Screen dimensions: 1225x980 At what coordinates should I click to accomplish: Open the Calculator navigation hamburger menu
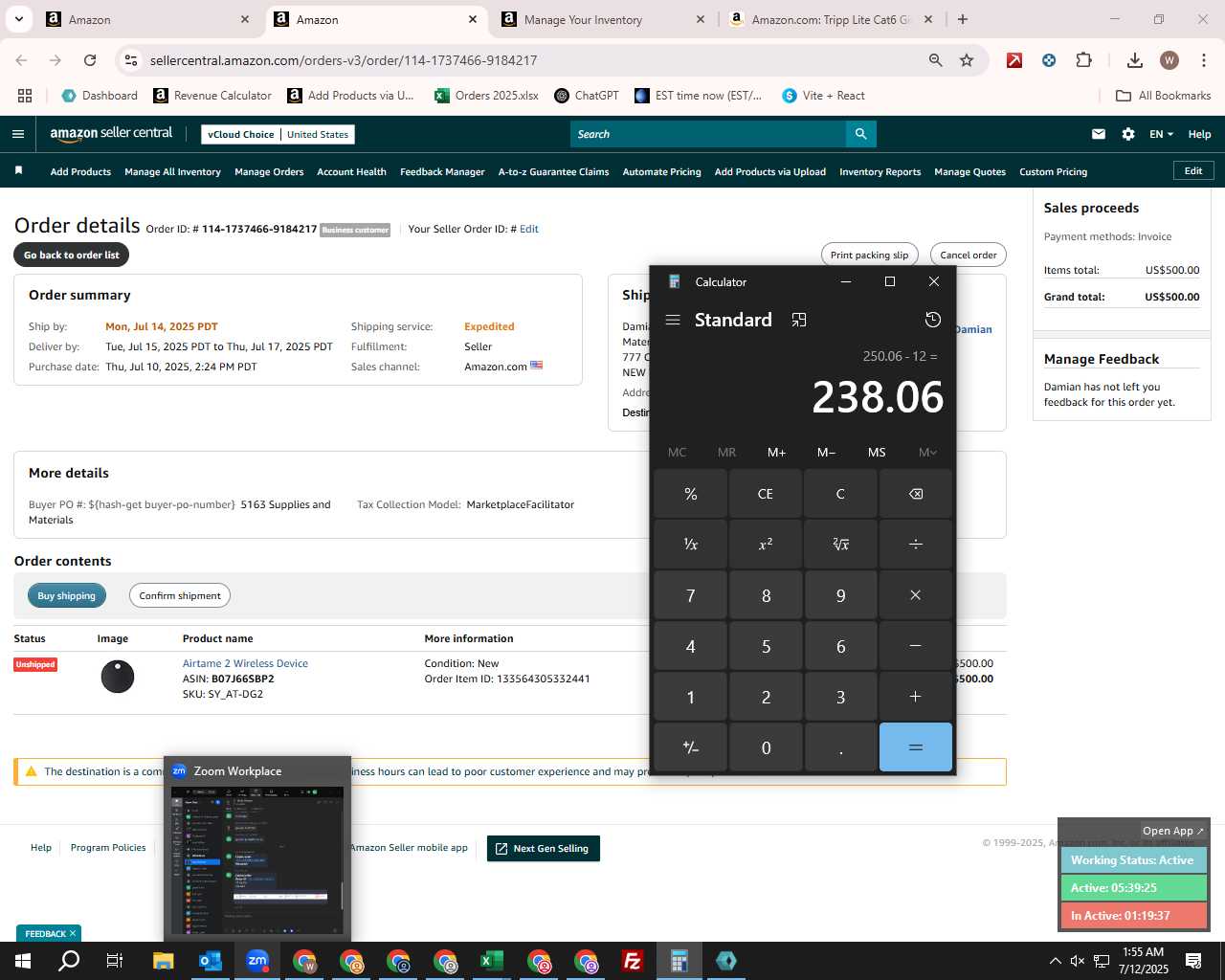click(673, 320)
